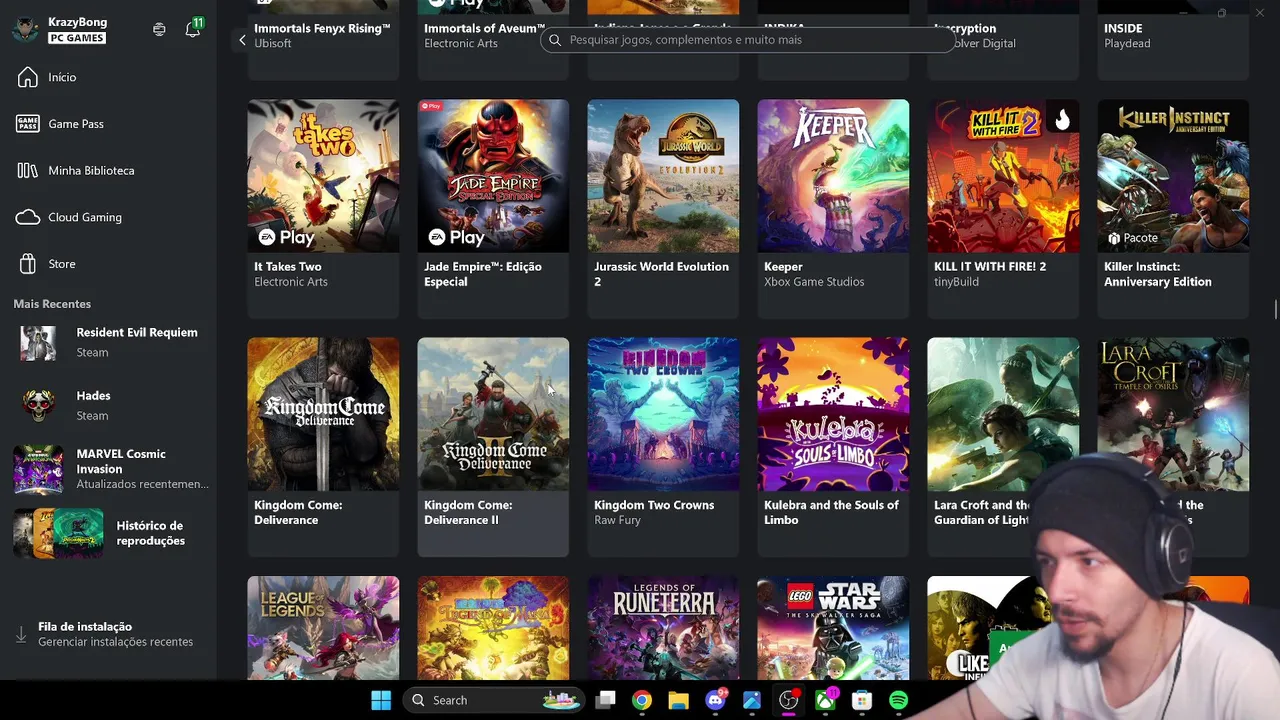The width and height of the screenshot is (1280, 720).
Task: Click Immortals Fenyx Rising title text
Action: [x=322, y=29]
